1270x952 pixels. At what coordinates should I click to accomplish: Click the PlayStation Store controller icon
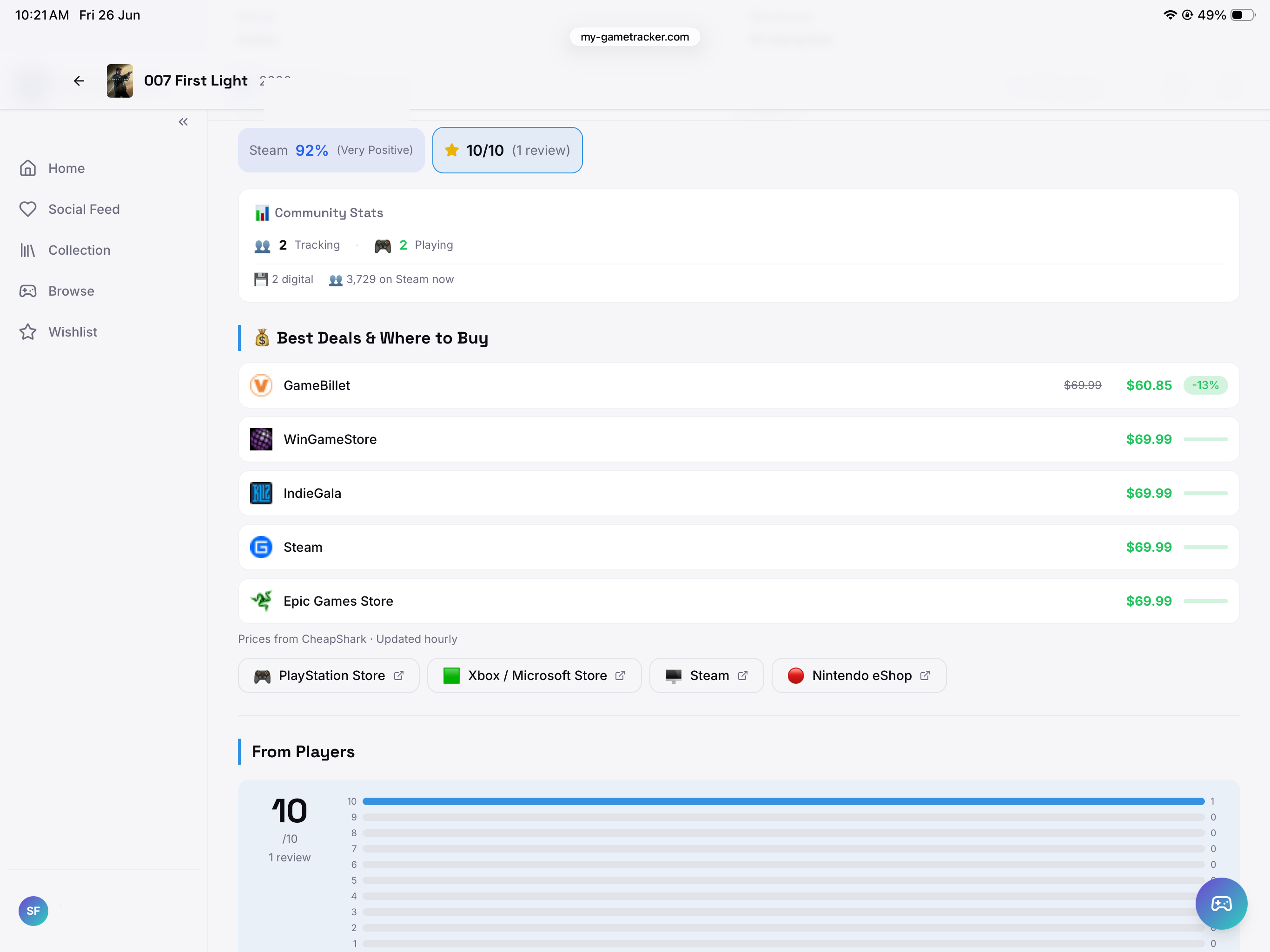point(262,676)
